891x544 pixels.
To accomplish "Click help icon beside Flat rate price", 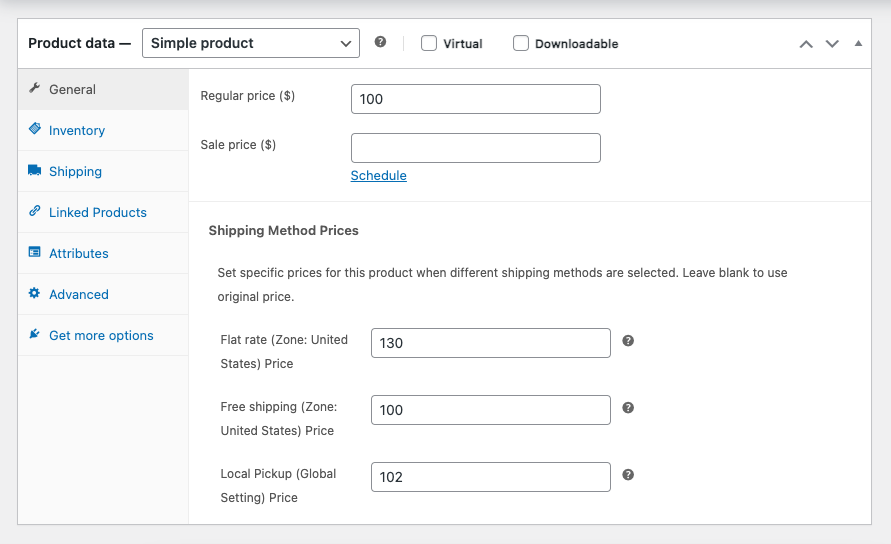I will 628,341.
